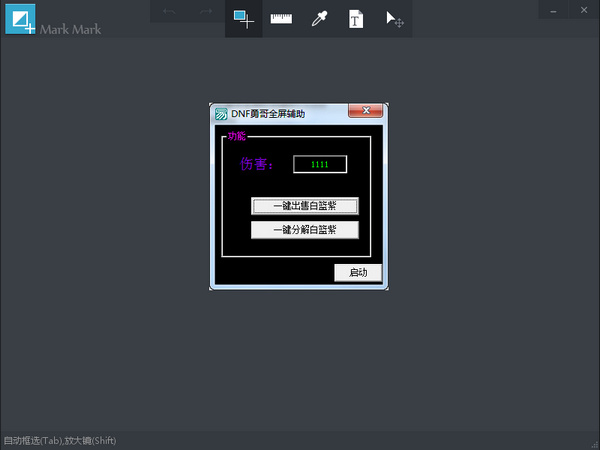The height and width of the screenshot is (450, 600).
Task: Focus the 伤害 input field showing 1111
Action: pos(320,164)
